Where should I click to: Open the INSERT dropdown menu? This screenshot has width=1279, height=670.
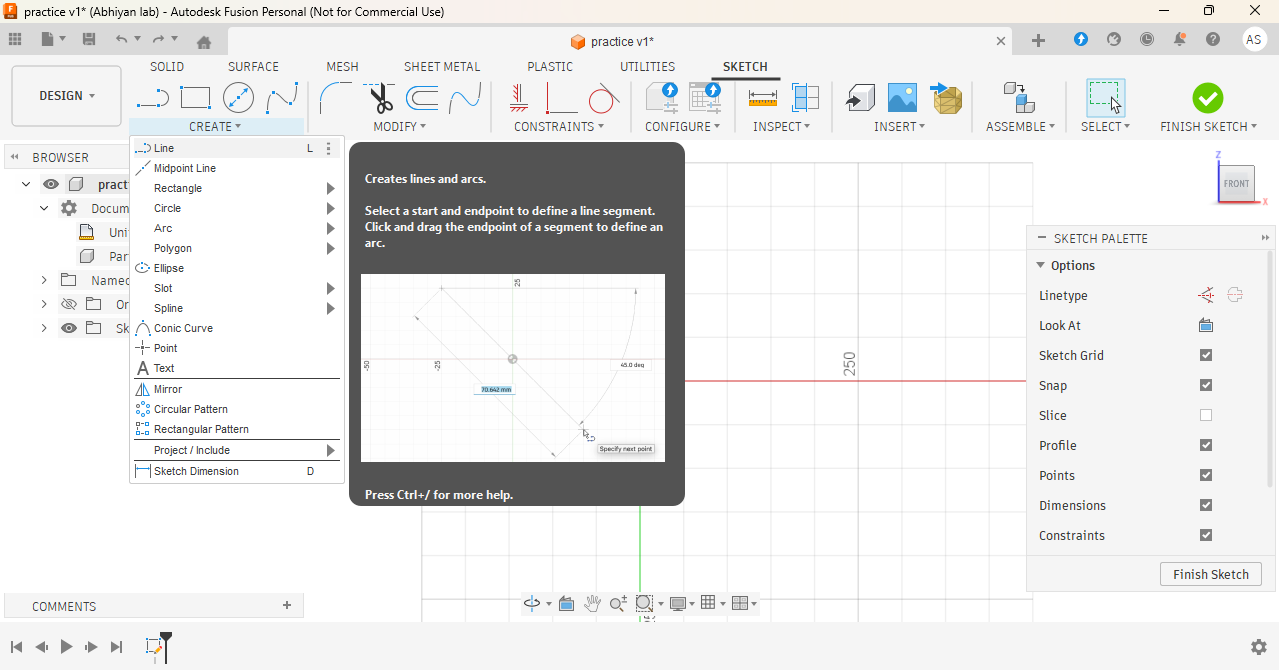coord(900,127)
